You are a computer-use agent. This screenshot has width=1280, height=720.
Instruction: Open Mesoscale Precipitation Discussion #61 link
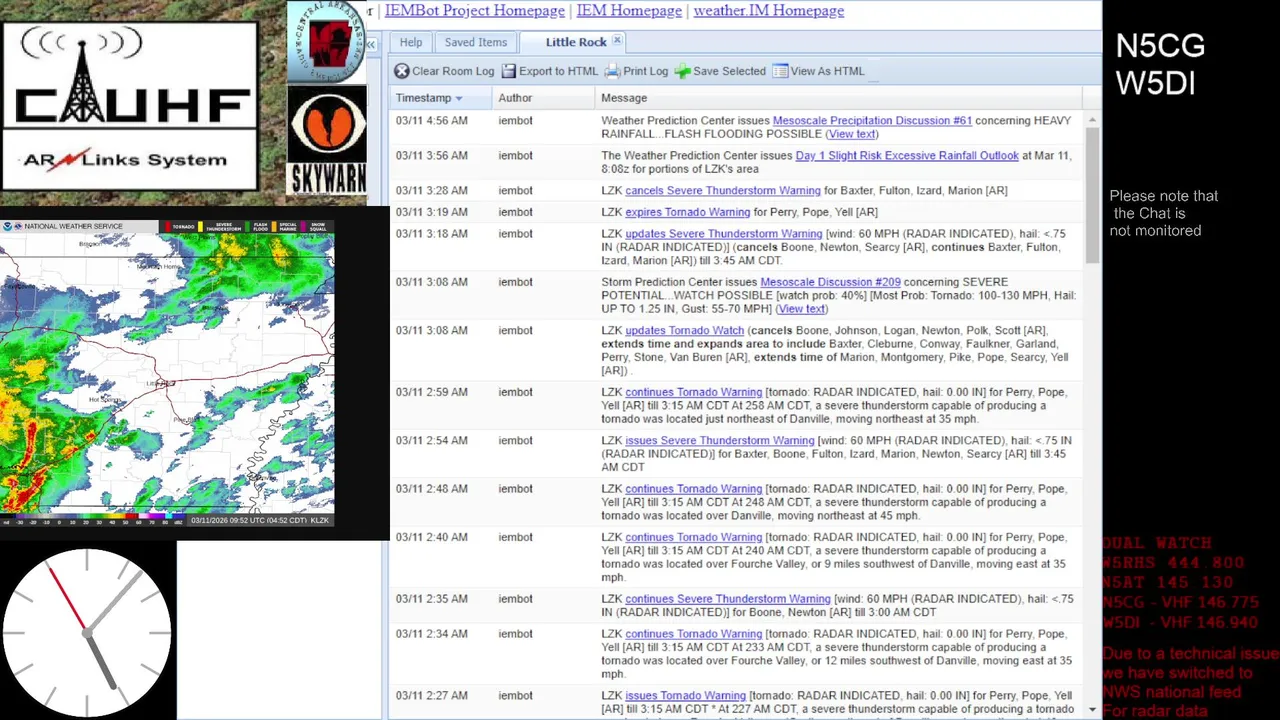872,120
